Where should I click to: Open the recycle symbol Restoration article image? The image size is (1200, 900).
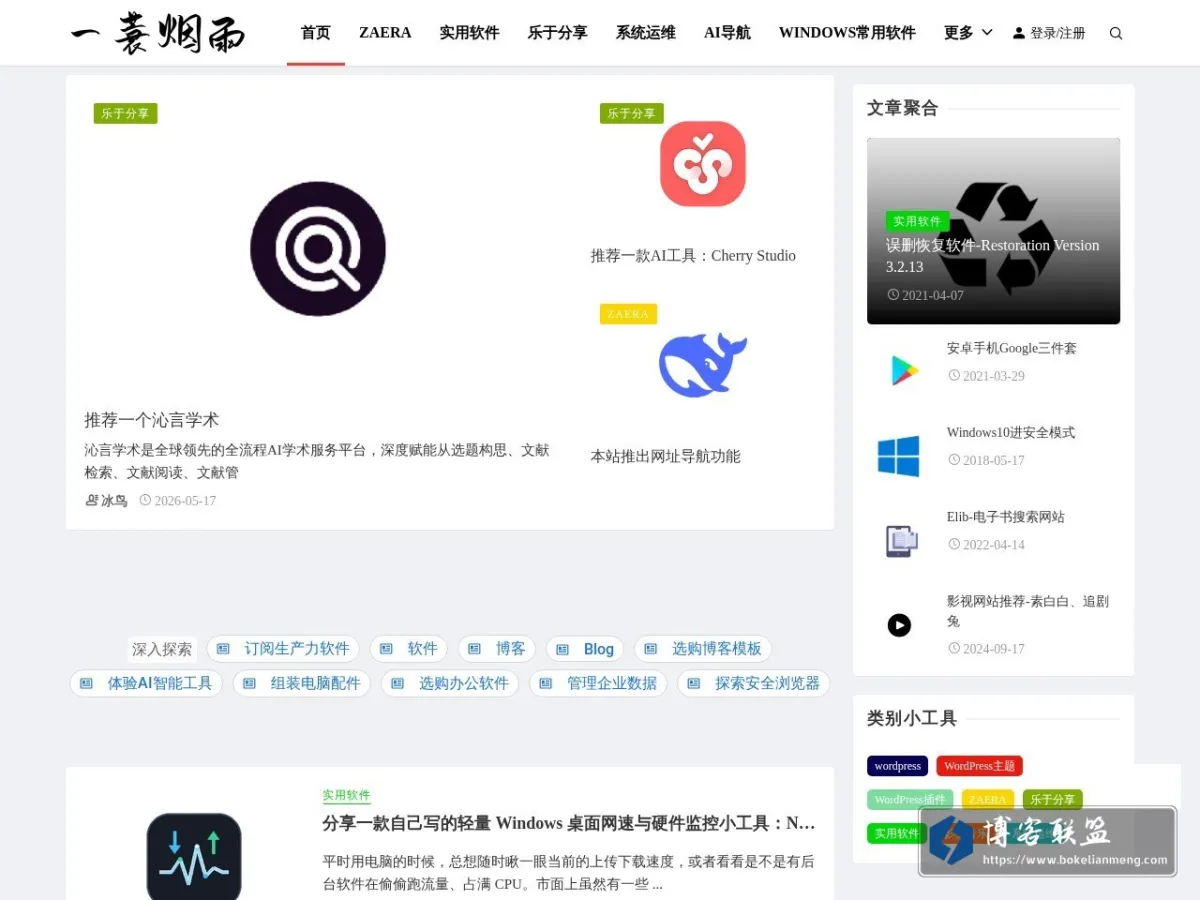(993, 231)
